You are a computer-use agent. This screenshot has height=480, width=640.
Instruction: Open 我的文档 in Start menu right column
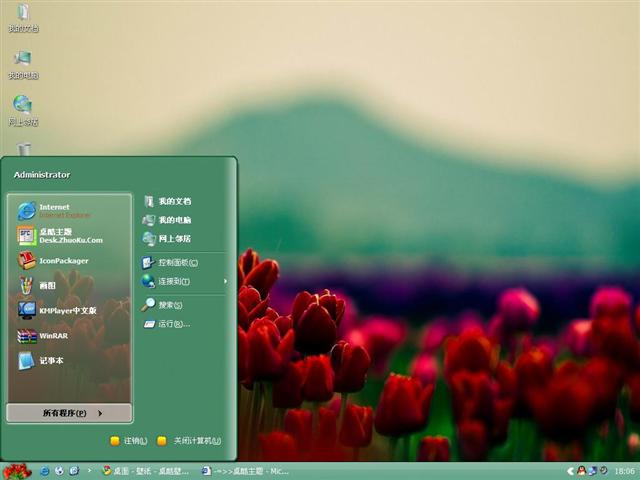[184, 201]
